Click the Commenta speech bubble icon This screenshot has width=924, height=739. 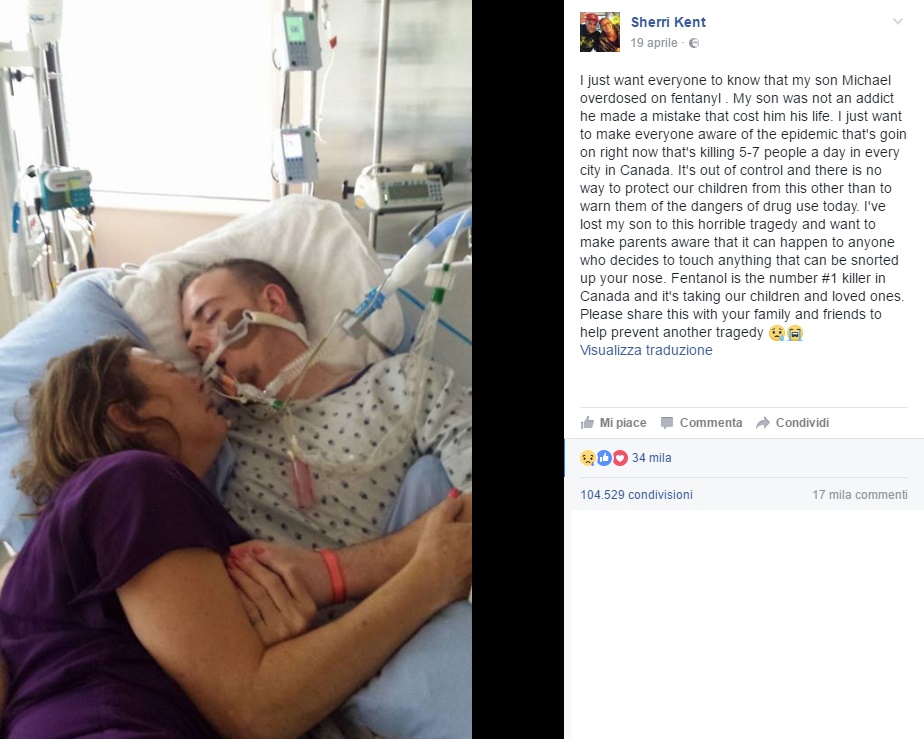[x=667, y=423]
